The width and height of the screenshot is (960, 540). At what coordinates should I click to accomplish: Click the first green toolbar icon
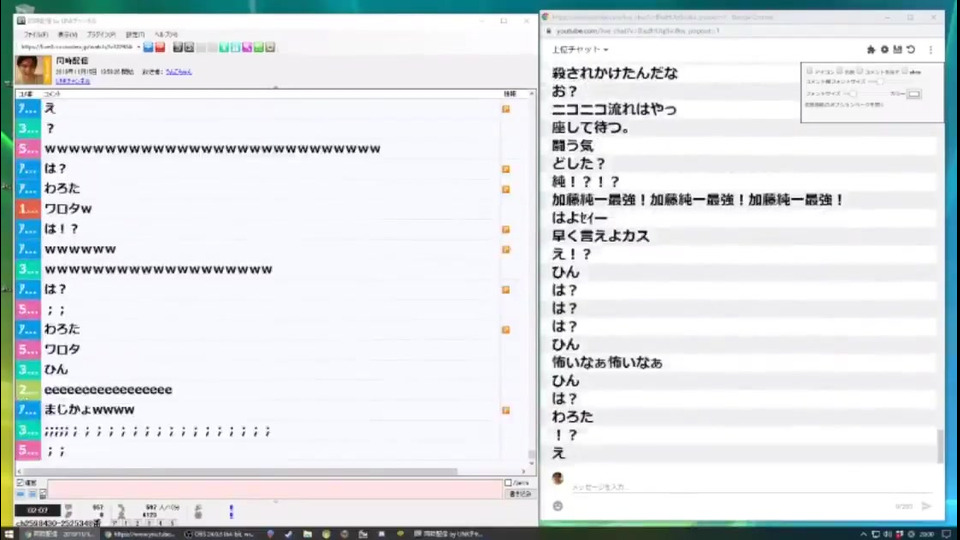pos(224,47)
